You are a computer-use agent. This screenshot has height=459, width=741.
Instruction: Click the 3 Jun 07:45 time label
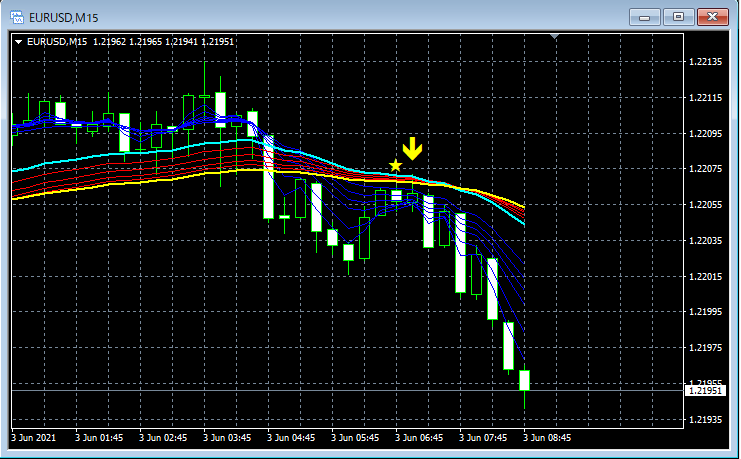(483, 438)
